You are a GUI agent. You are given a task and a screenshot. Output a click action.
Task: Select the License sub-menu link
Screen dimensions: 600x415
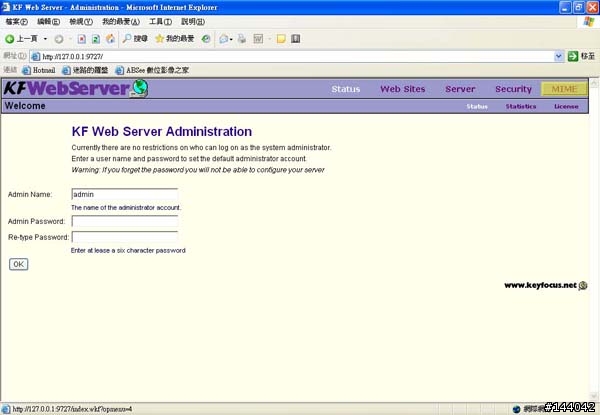tap(566, 107)
